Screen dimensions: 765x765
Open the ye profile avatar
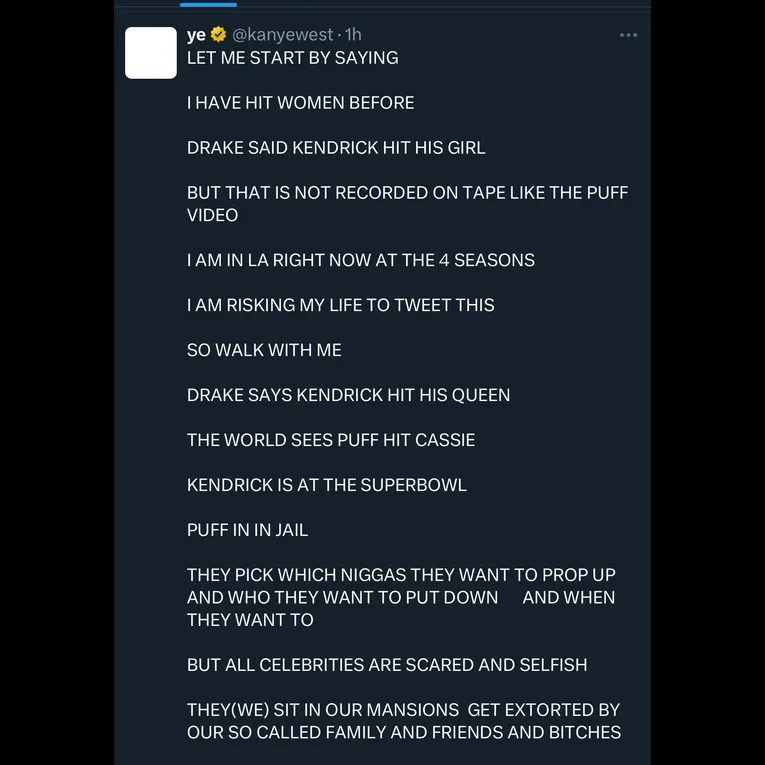click(151, 53)
